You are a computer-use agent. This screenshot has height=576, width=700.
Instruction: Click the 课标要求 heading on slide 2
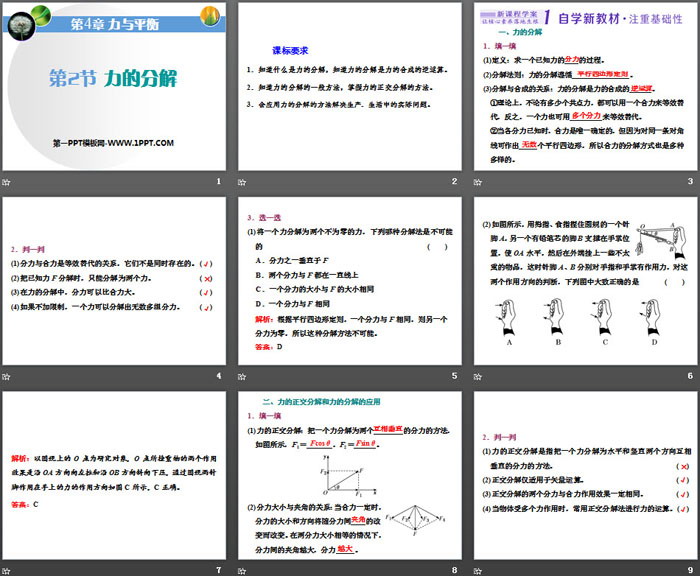[290, 50]
